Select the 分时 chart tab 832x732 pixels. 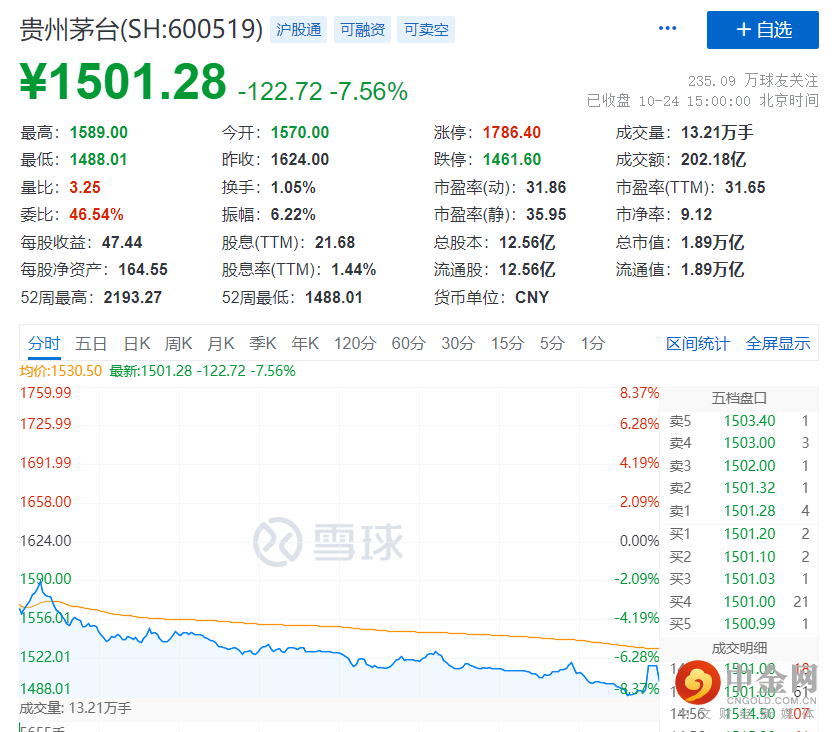[44, 344]
